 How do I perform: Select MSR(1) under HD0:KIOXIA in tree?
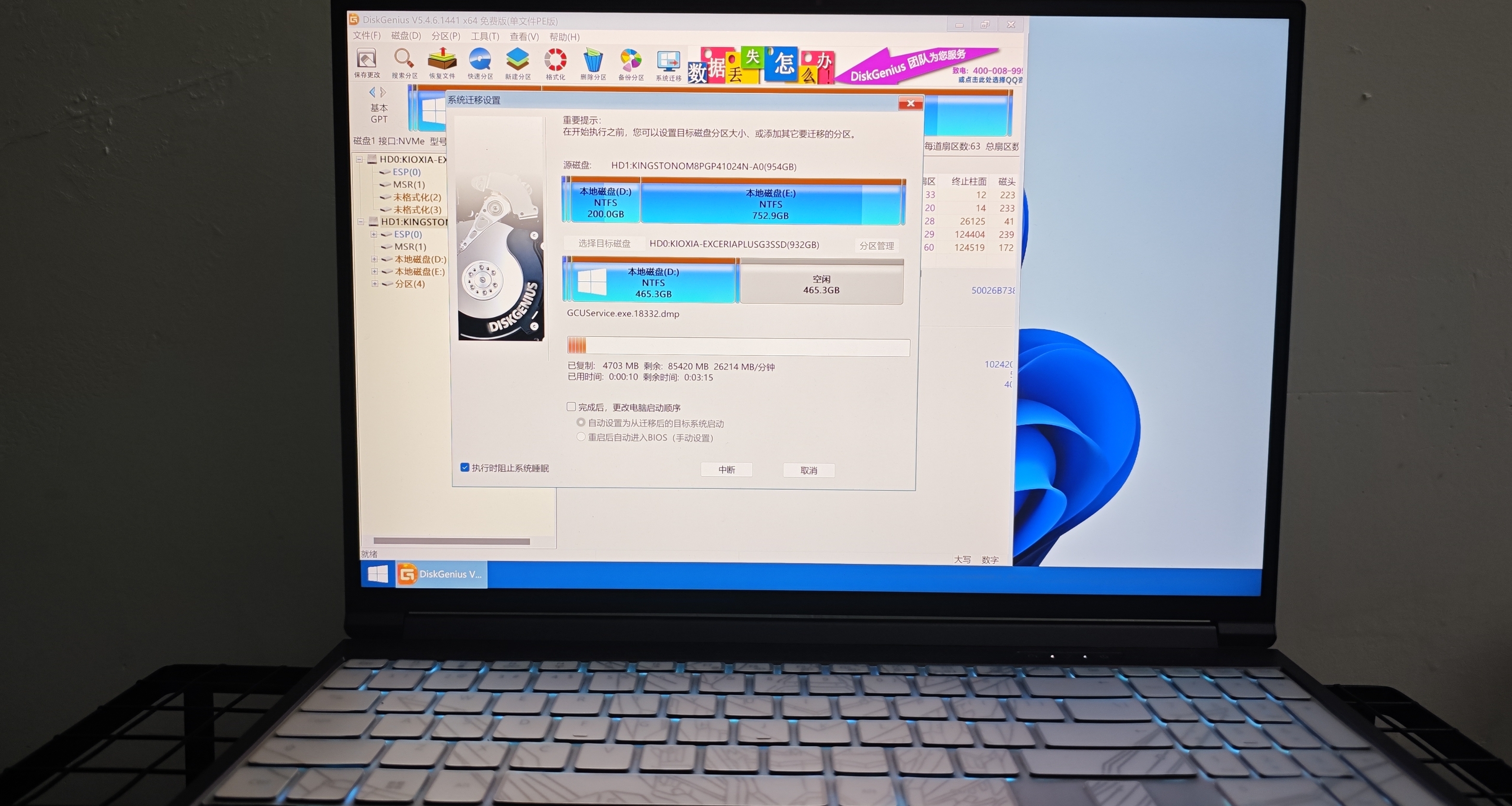(x=409, y=184)
